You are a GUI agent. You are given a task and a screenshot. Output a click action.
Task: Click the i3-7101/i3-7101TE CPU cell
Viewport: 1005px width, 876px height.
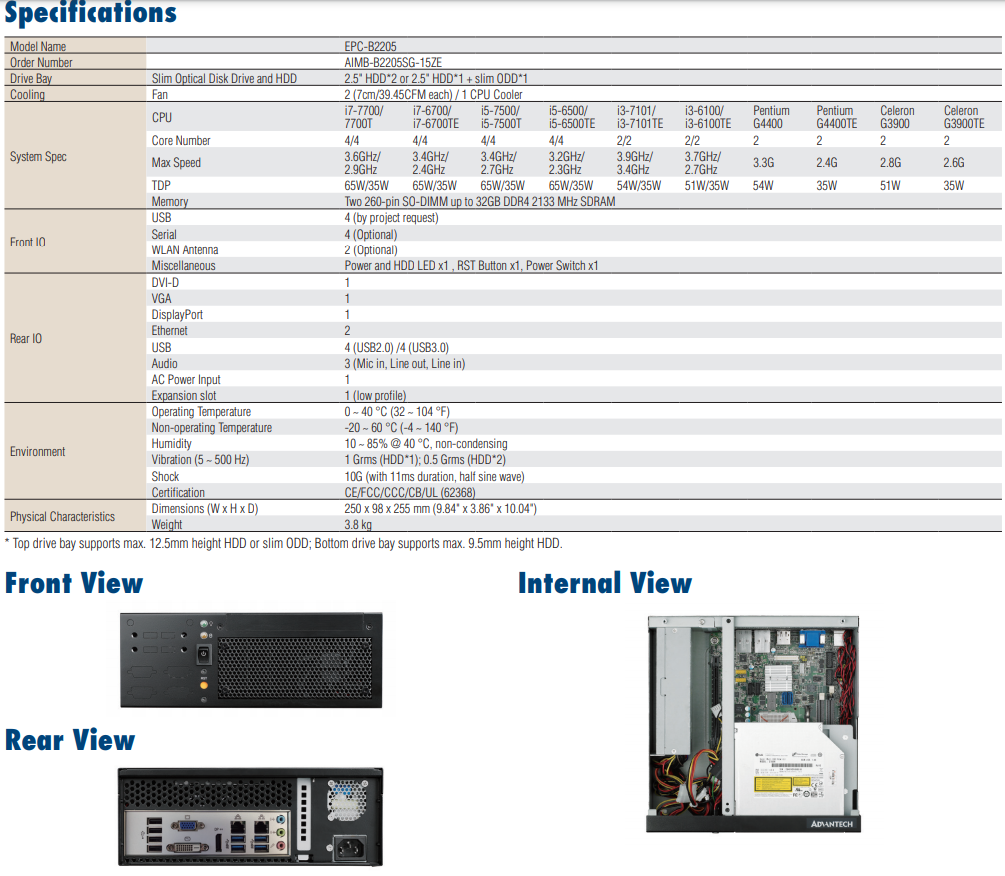[640, 117]
